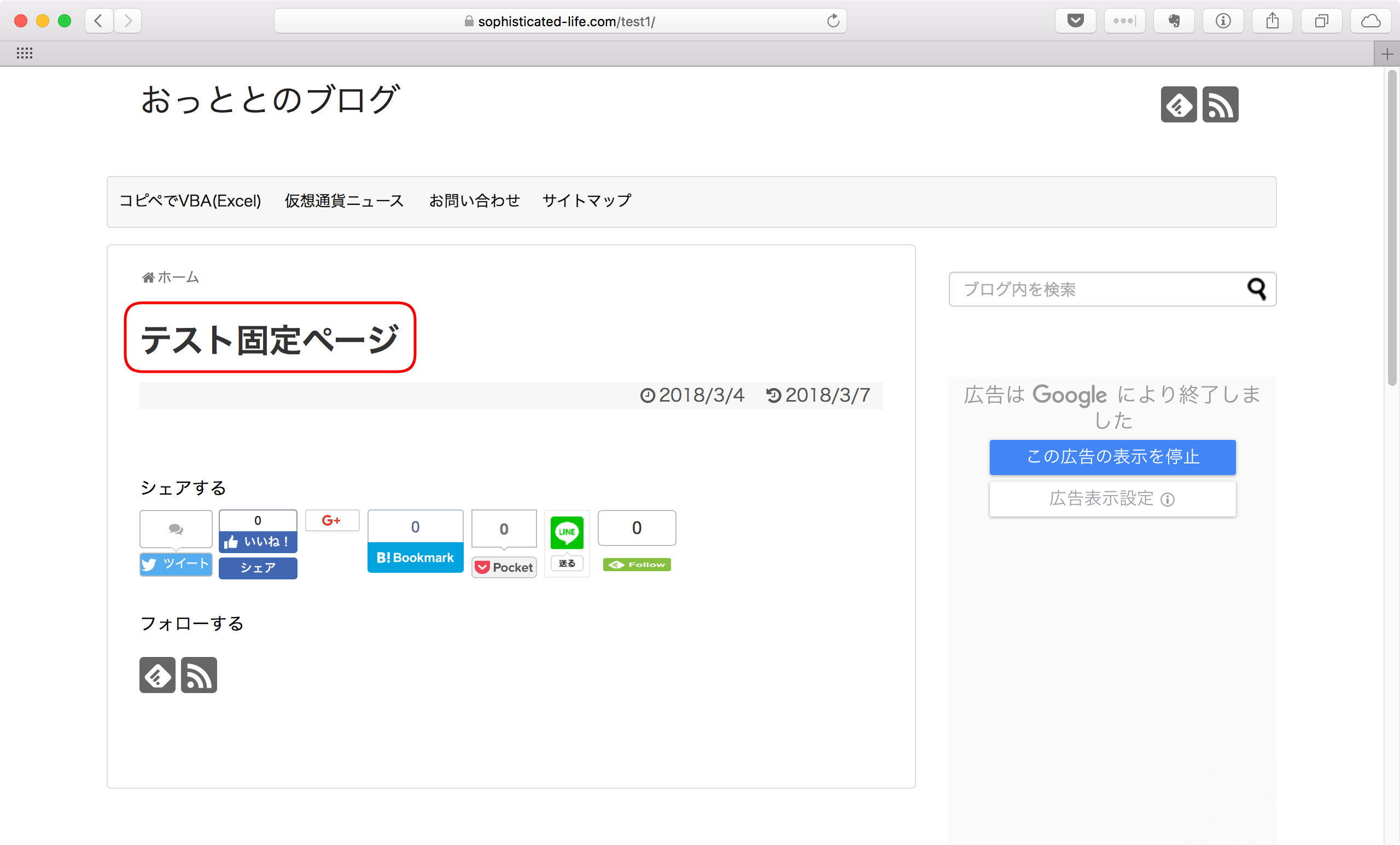The width and height of the screenshot is (1400, 845).
Task: Click the search magnifier icon
Action: point(1256,289)
